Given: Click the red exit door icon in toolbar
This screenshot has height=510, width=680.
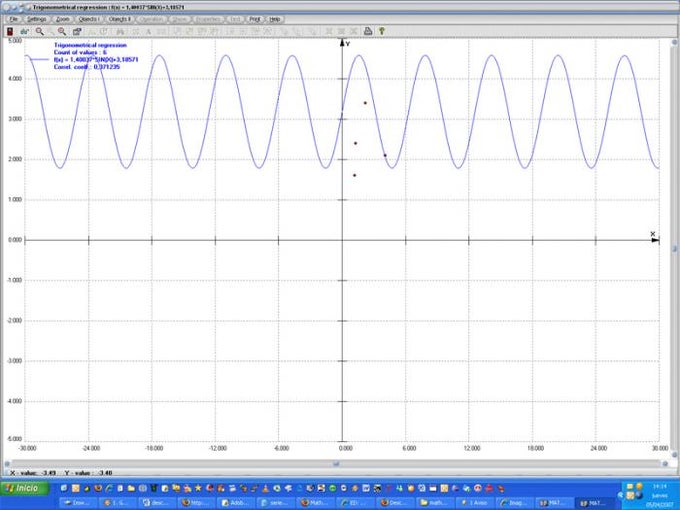Looking at the screenshot, I should 10,31.
